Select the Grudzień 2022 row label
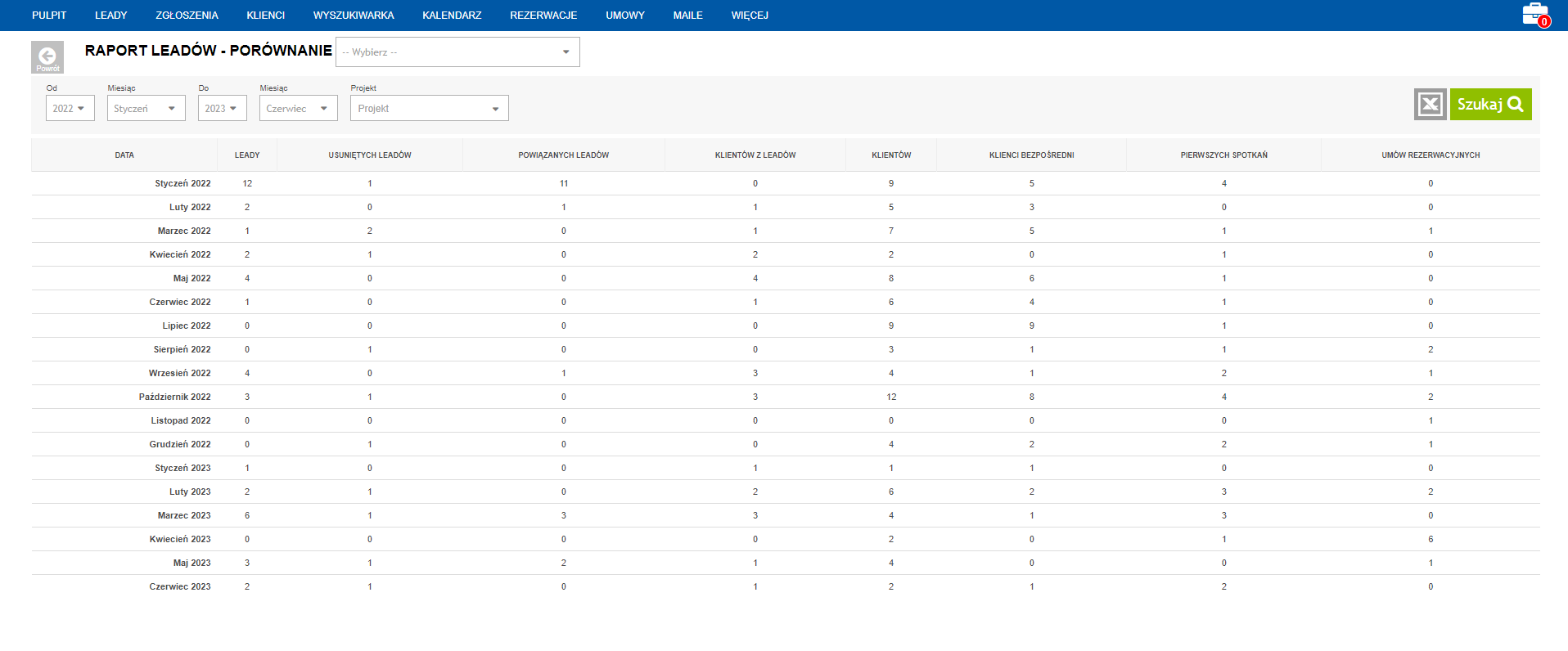Image resolution: width=1568 pixels, height=651 pixels. point(180,445)
